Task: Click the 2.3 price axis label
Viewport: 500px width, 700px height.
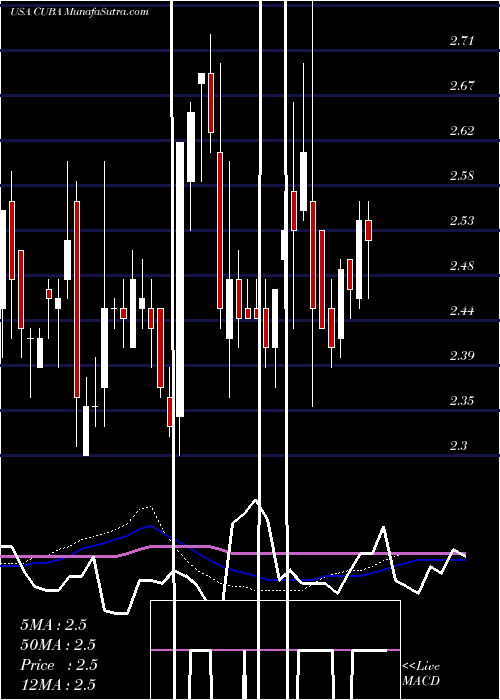Action: click(x=458, y=446)
